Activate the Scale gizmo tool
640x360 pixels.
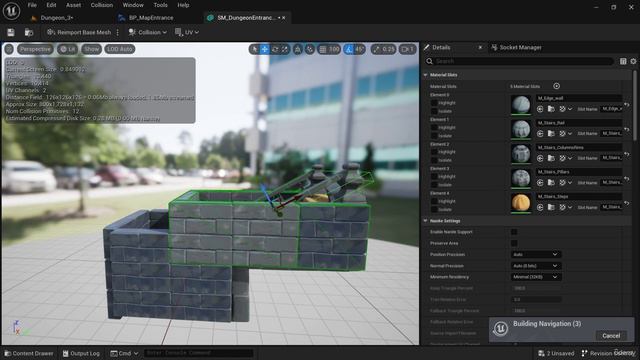284,49
